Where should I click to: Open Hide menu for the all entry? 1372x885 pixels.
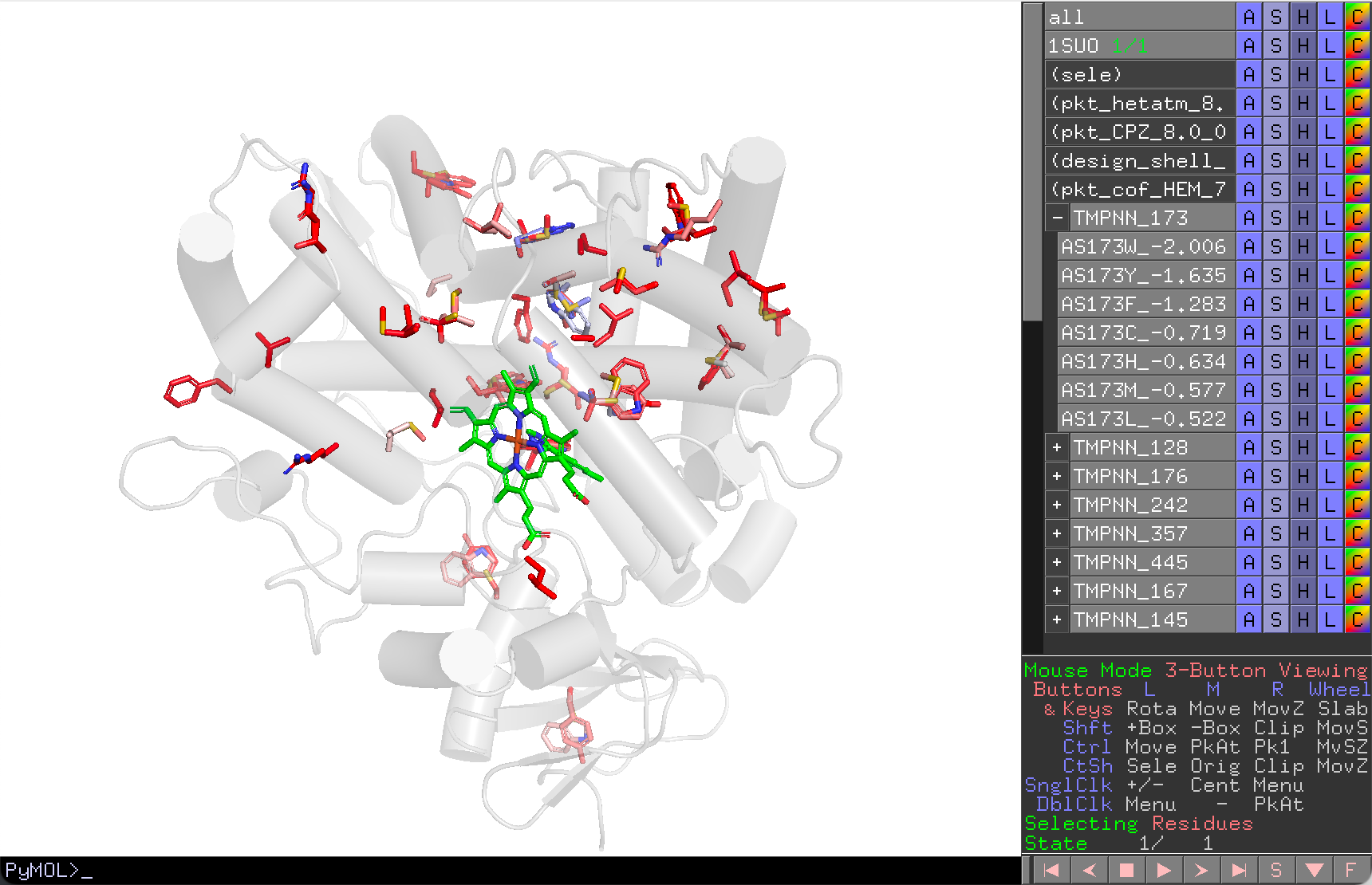click(x=1303, y=17)
